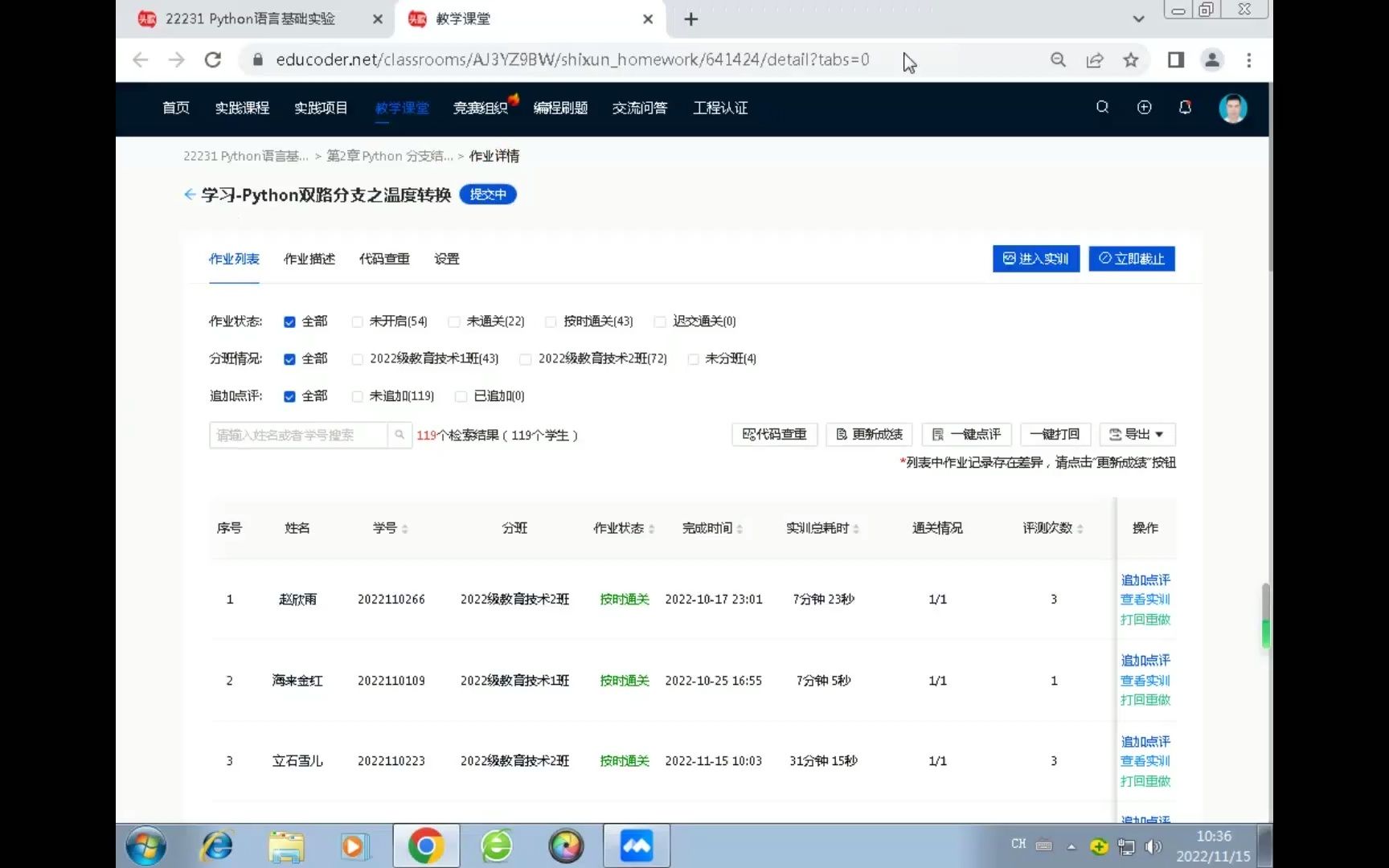Viewport: 1389px width, 868px height.
Task: Click 进入实训 button
Action: click(1036, 259)
